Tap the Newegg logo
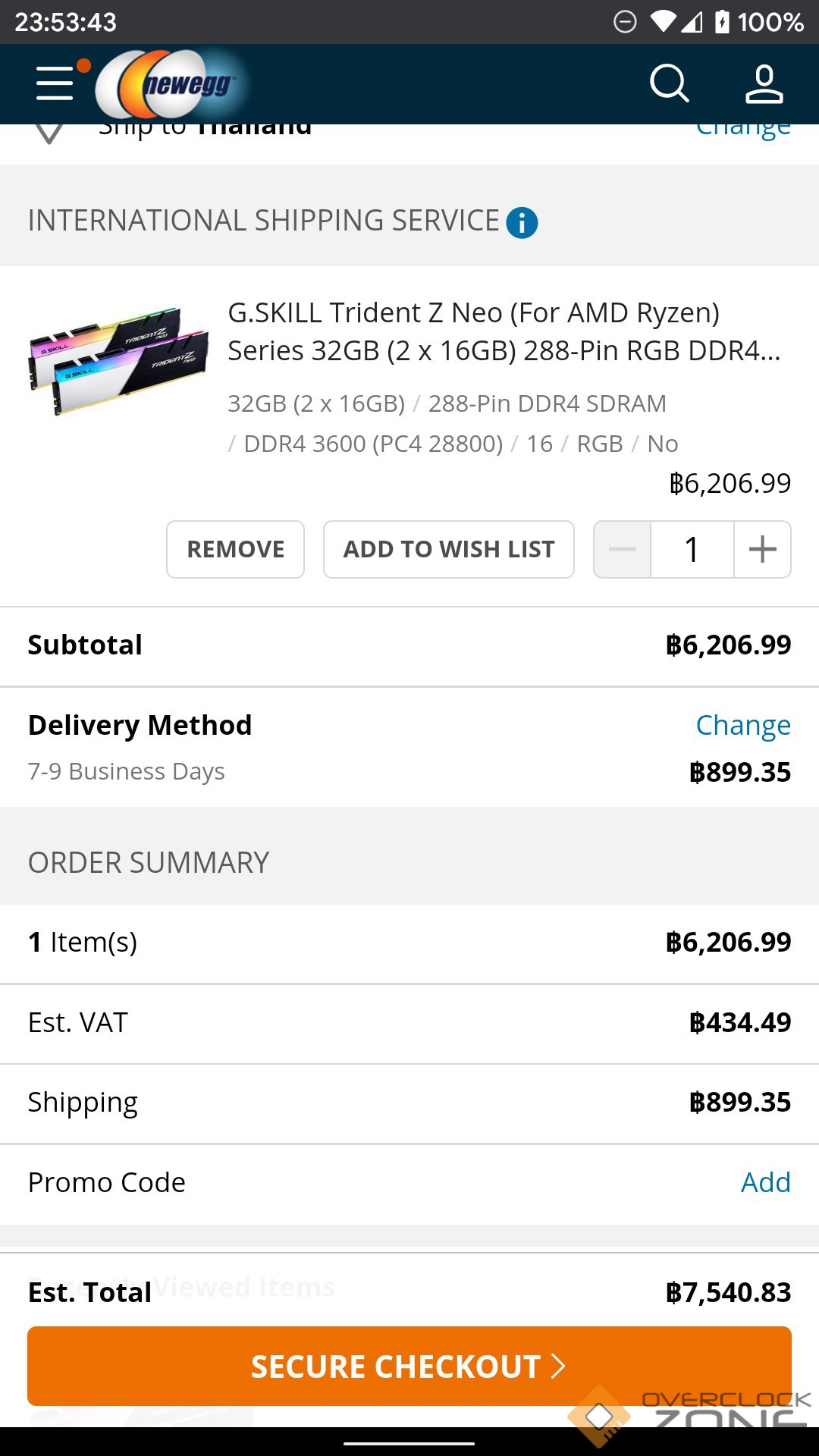This screenshot has width=819, height=1456. (173, 84)
